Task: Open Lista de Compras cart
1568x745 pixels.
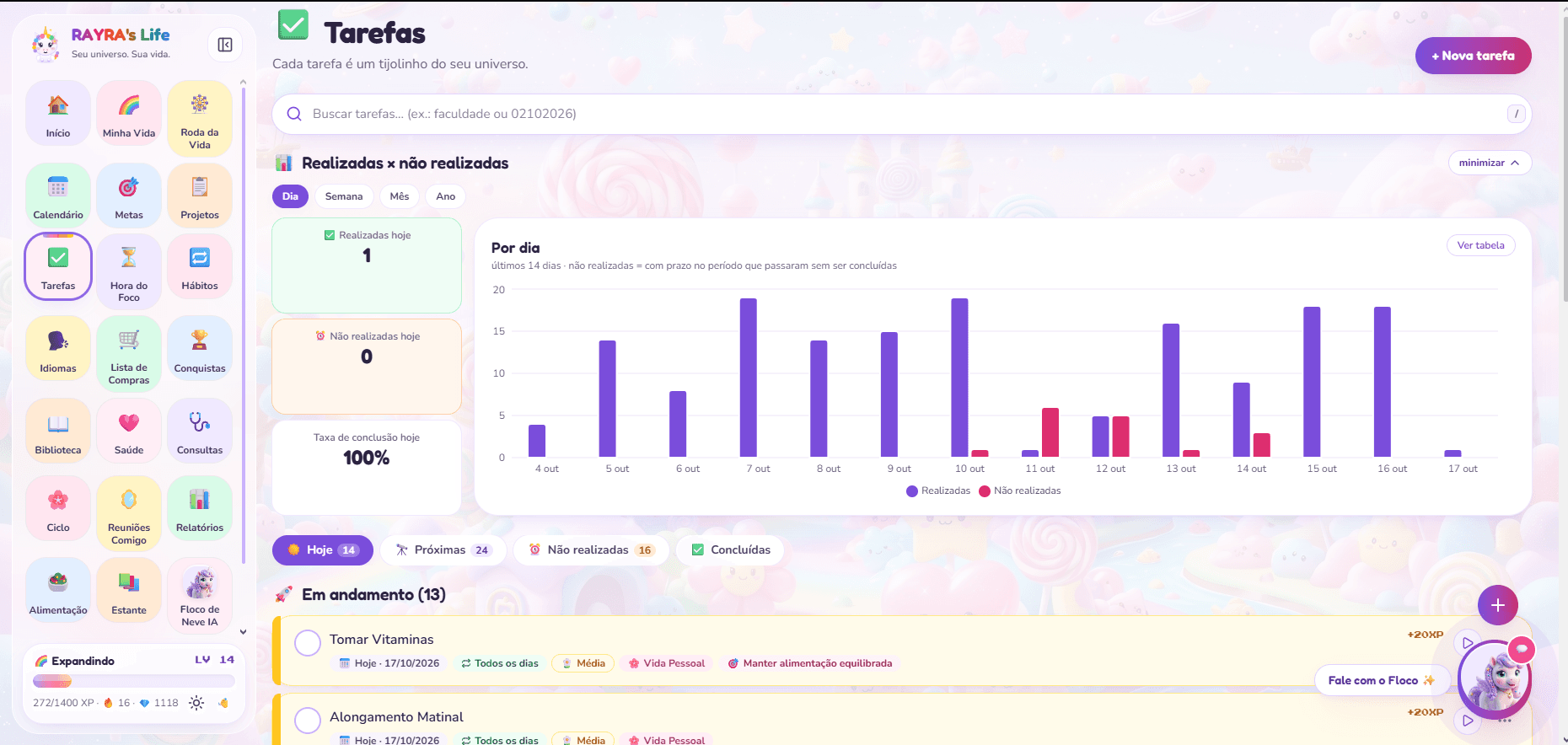Action: (x=129, y=353)
